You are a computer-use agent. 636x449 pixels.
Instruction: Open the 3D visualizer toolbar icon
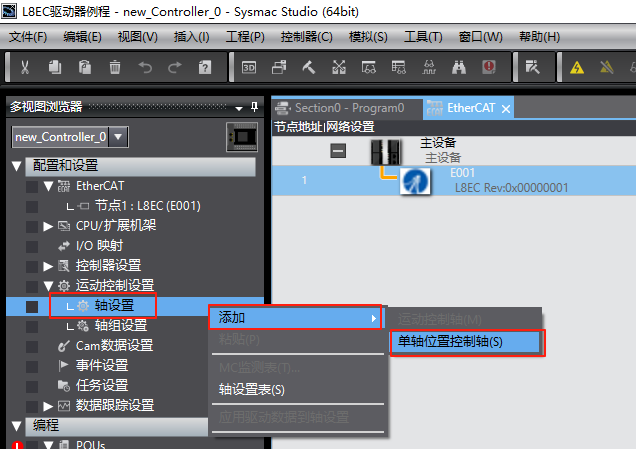tap(249, 67)
